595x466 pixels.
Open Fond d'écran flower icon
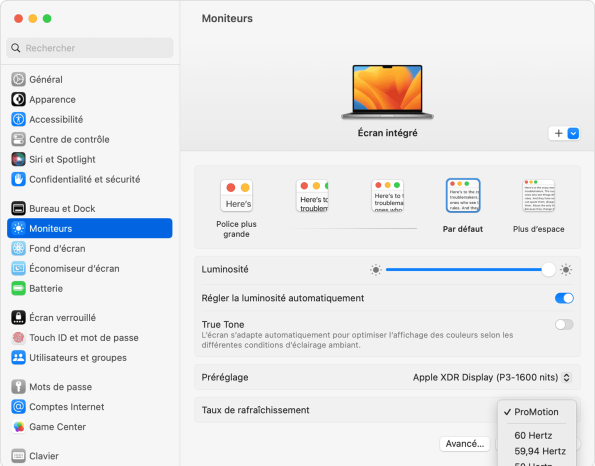[x=18, y=249]
